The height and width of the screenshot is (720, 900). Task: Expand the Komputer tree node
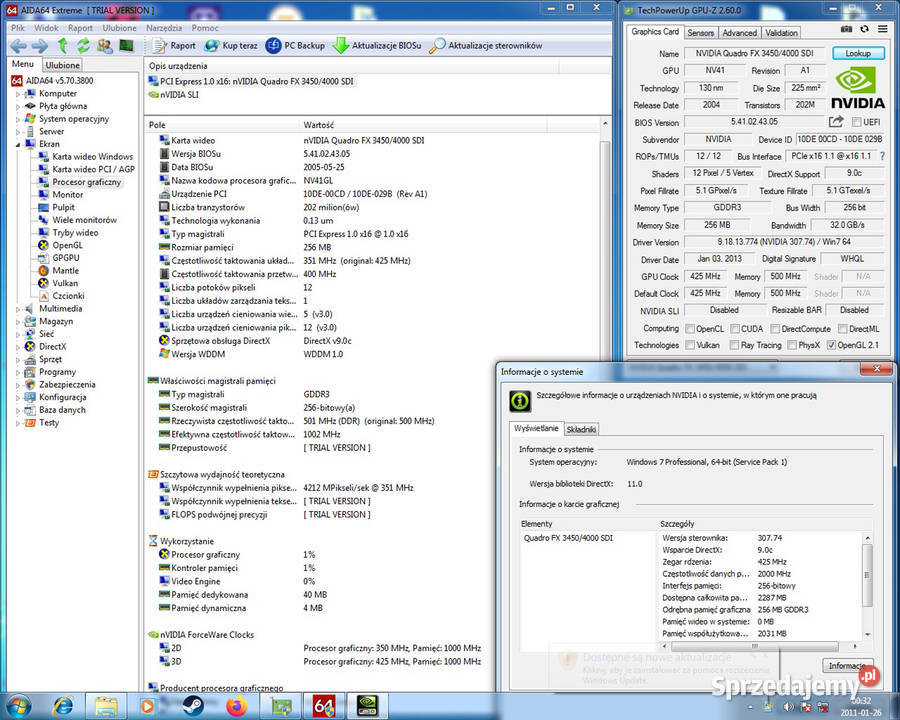click(18, 94)
